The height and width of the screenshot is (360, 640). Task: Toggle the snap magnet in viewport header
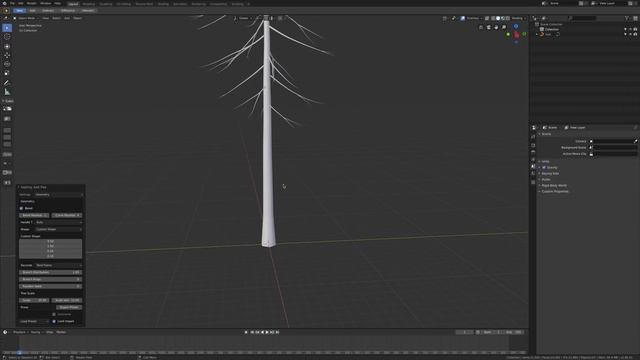point(266,18)
